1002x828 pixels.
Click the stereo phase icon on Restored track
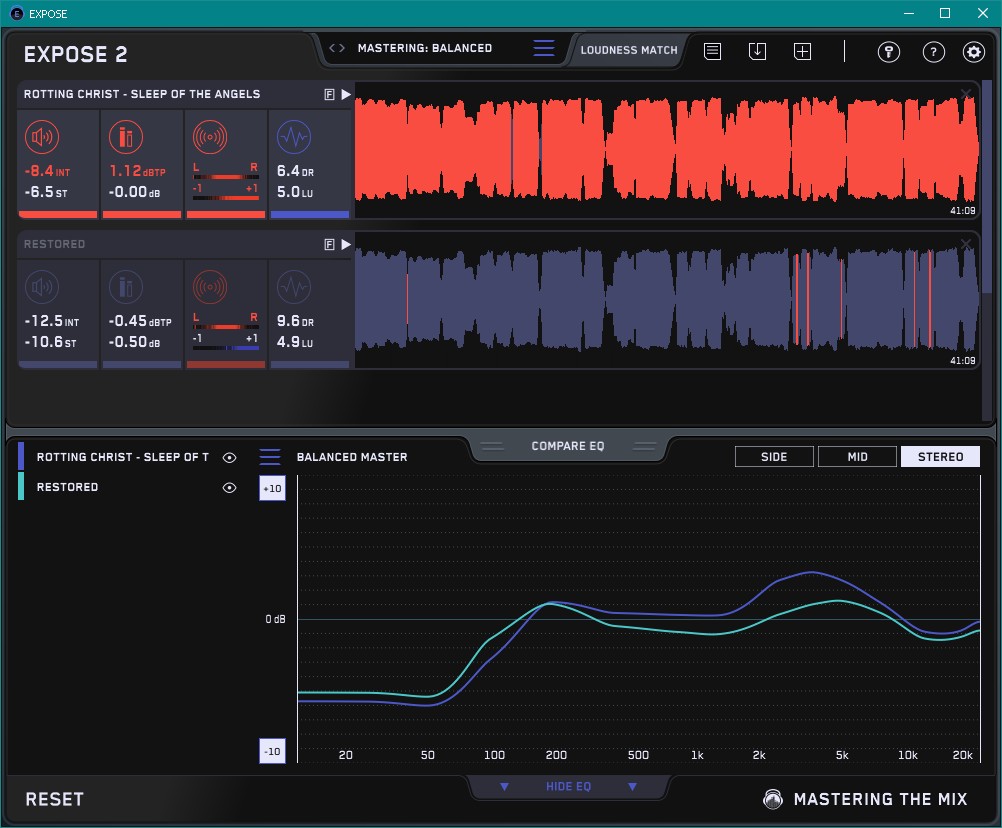click(x=210, y=287)
